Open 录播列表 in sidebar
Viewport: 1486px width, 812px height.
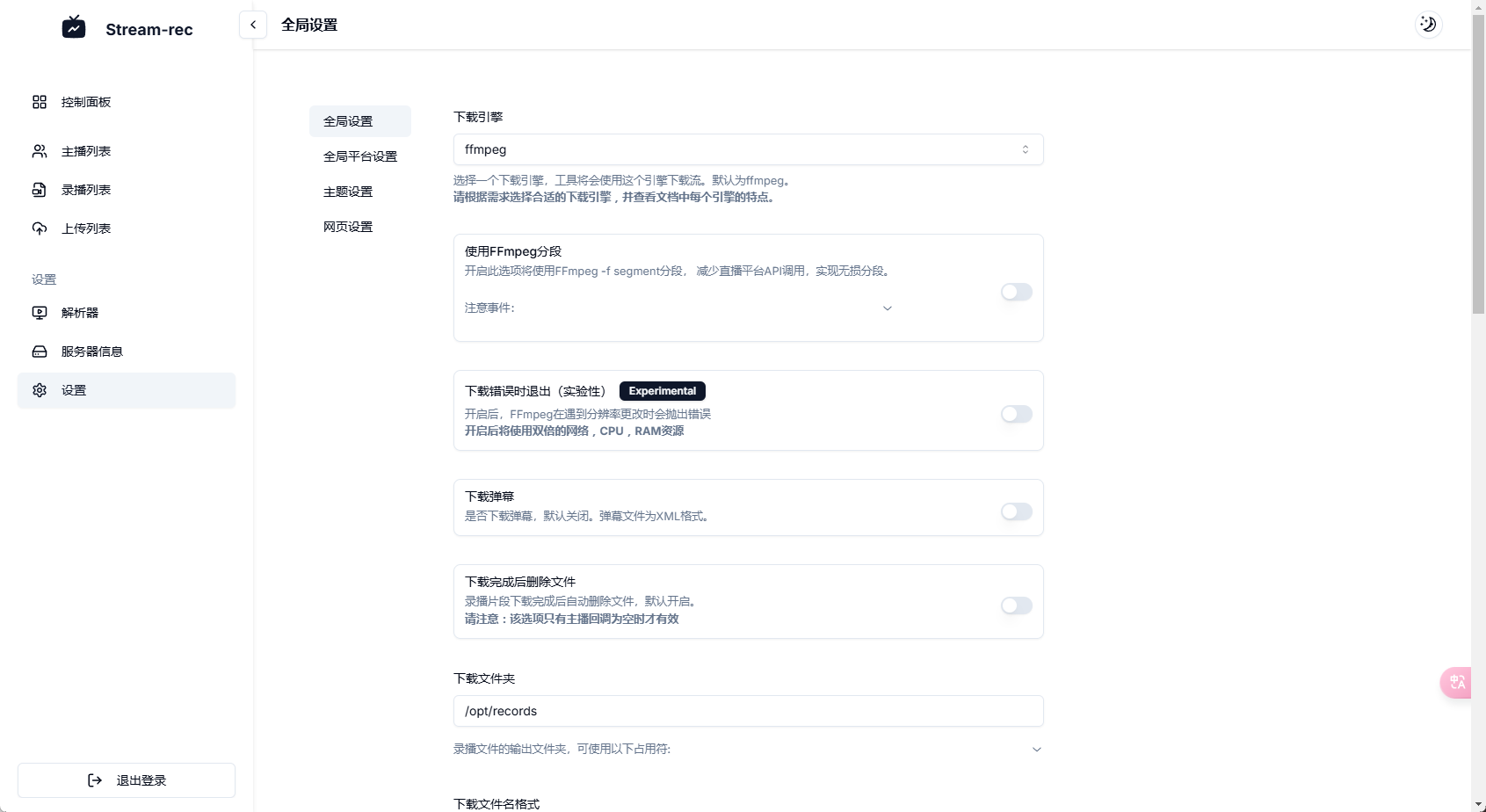[x=127, y=190]
